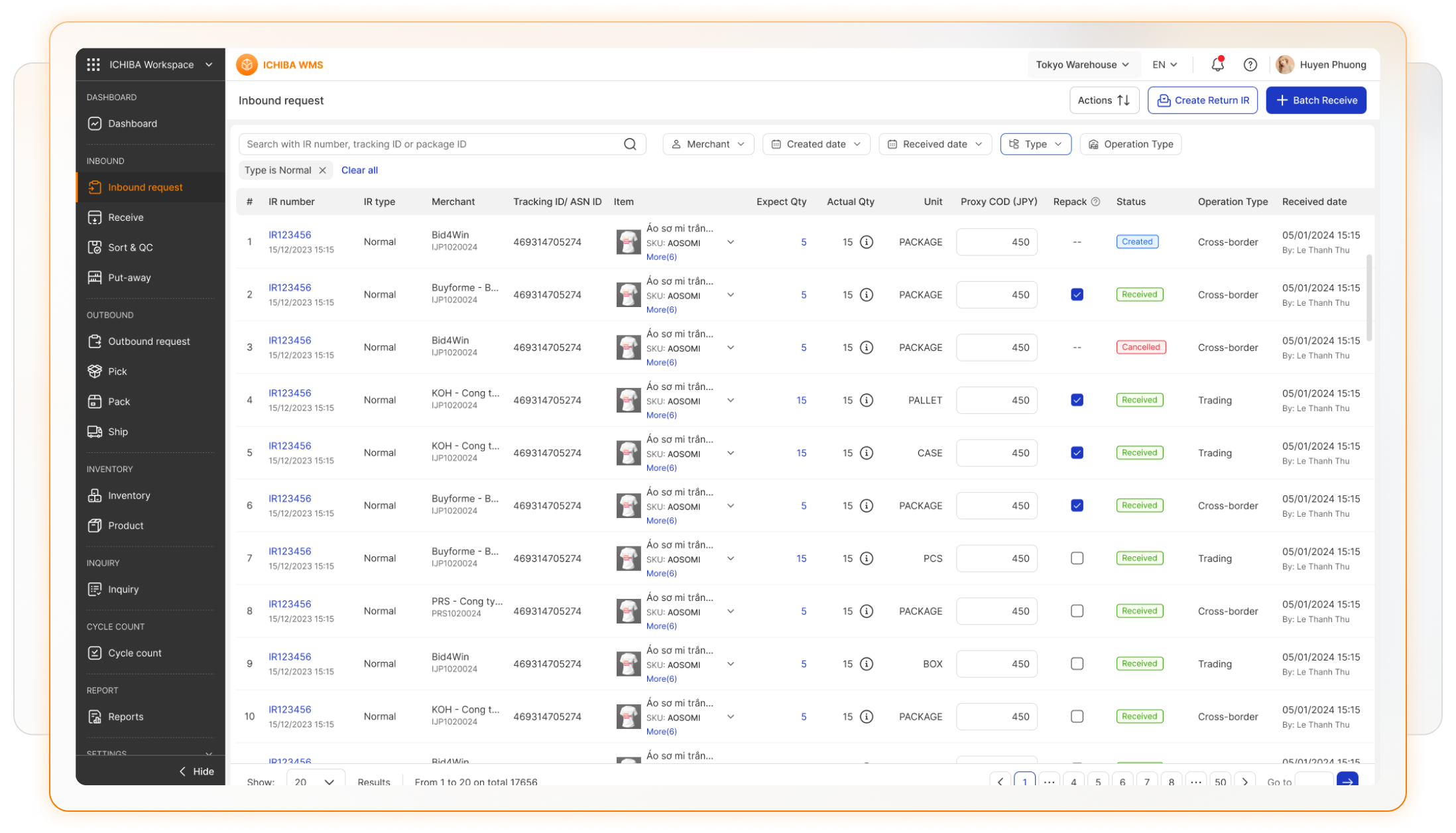Open Sort & QC in the sidebar
The height and width of the screenshot is (833, 1456).
pyautogui.click(x=151, y=247)
